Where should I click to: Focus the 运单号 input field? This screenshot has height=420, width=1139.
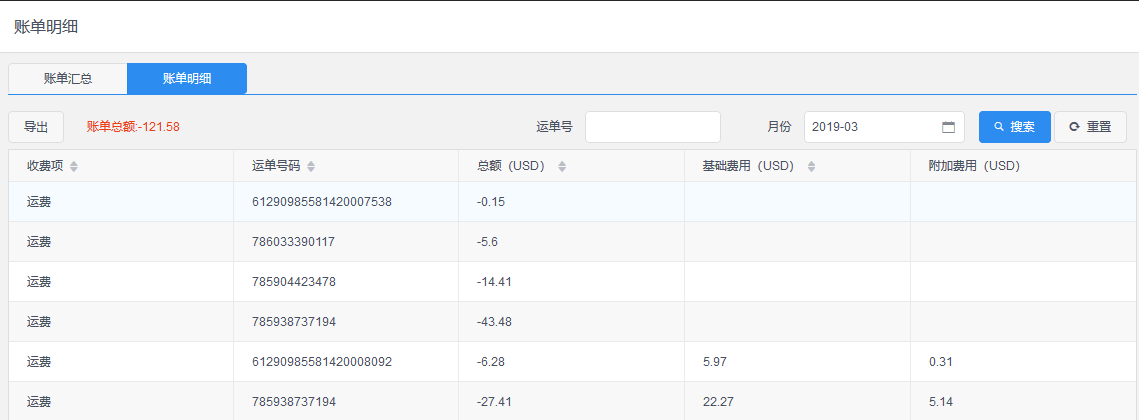pyautogui.click(x=653, y=127)
